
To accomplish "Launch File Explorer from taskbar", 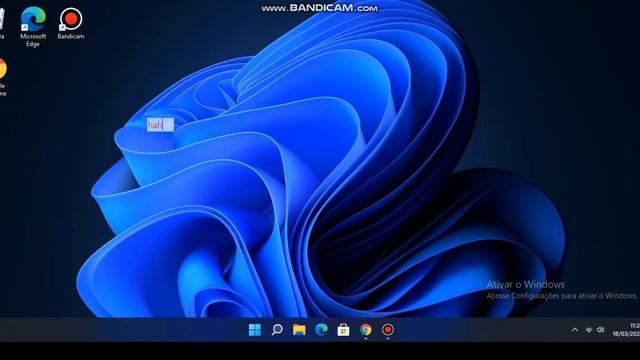I will coord(299,330).
